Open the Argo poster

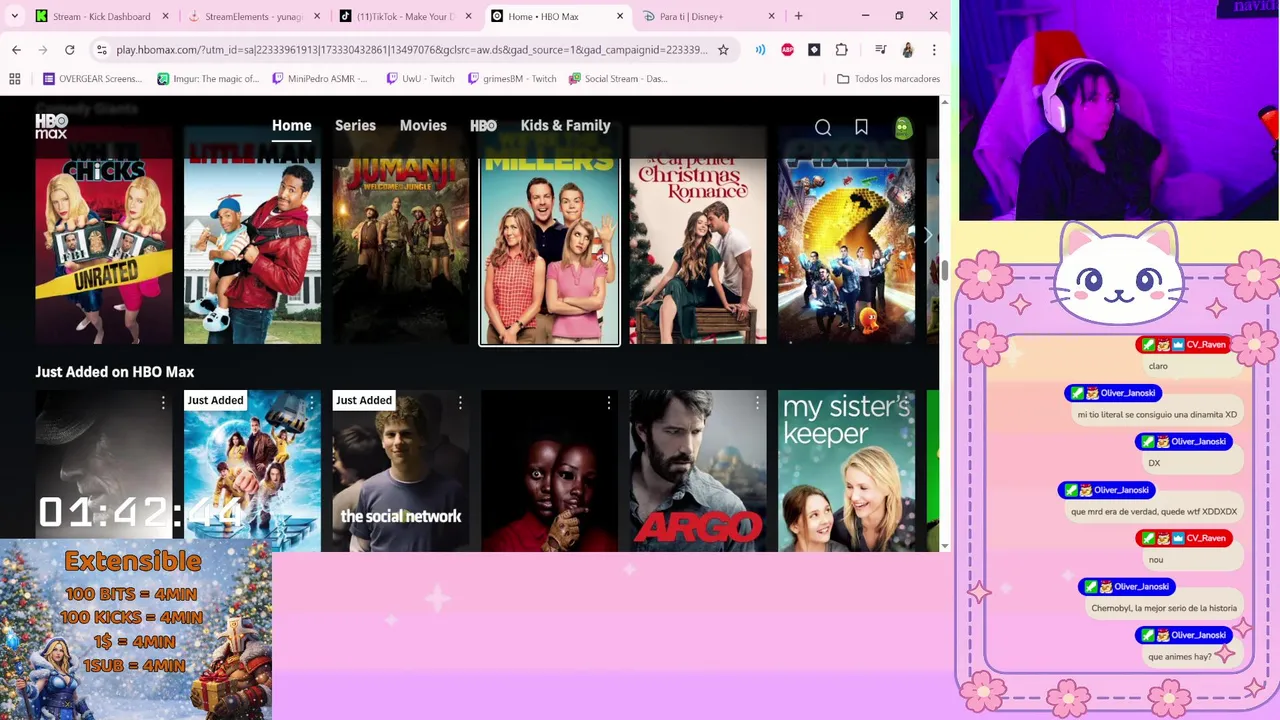[698, 471]
